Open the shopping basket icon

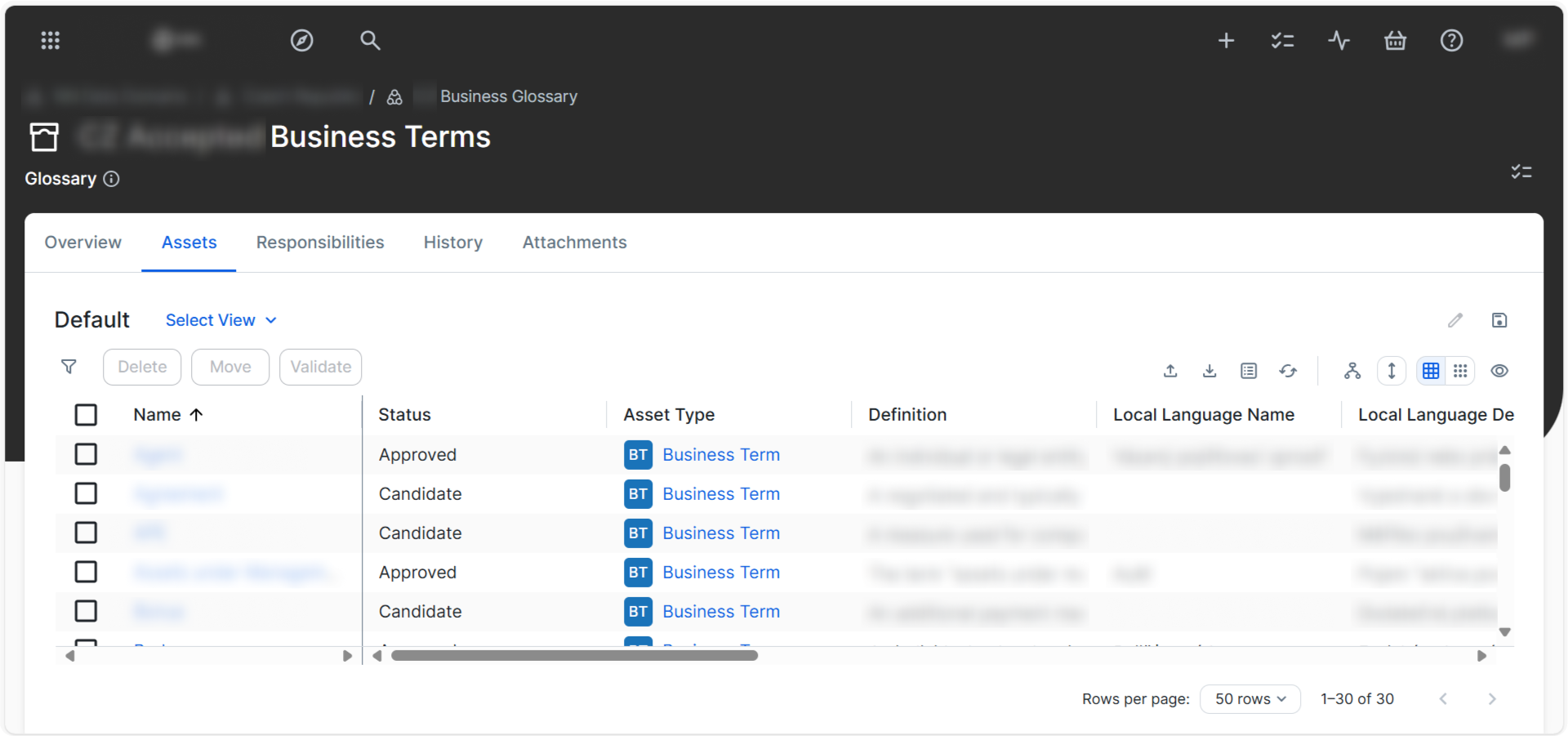(x=1395, y=40)
